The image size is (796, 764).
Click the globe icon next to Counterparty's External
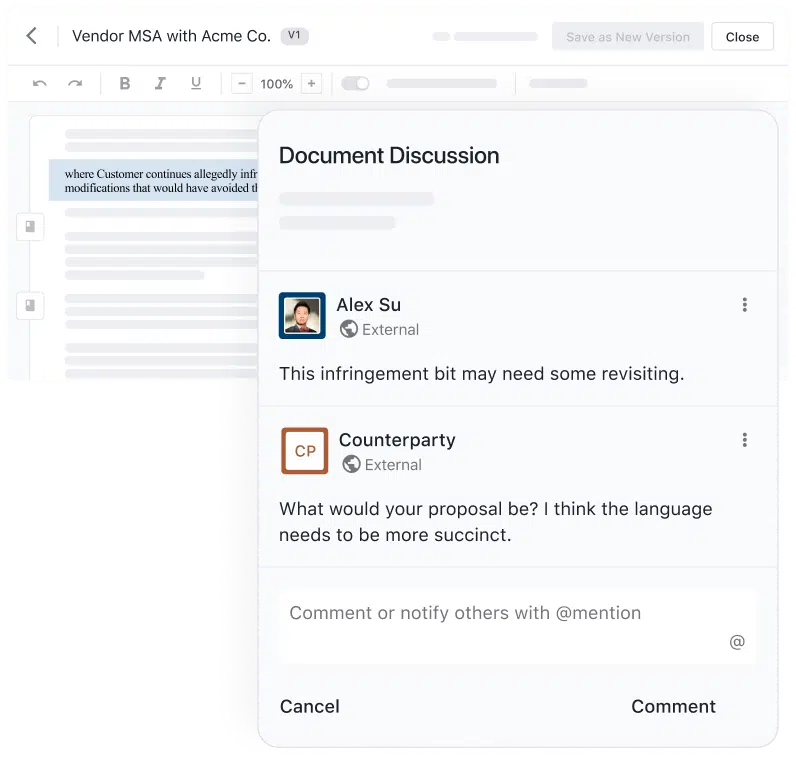point(351,464)
